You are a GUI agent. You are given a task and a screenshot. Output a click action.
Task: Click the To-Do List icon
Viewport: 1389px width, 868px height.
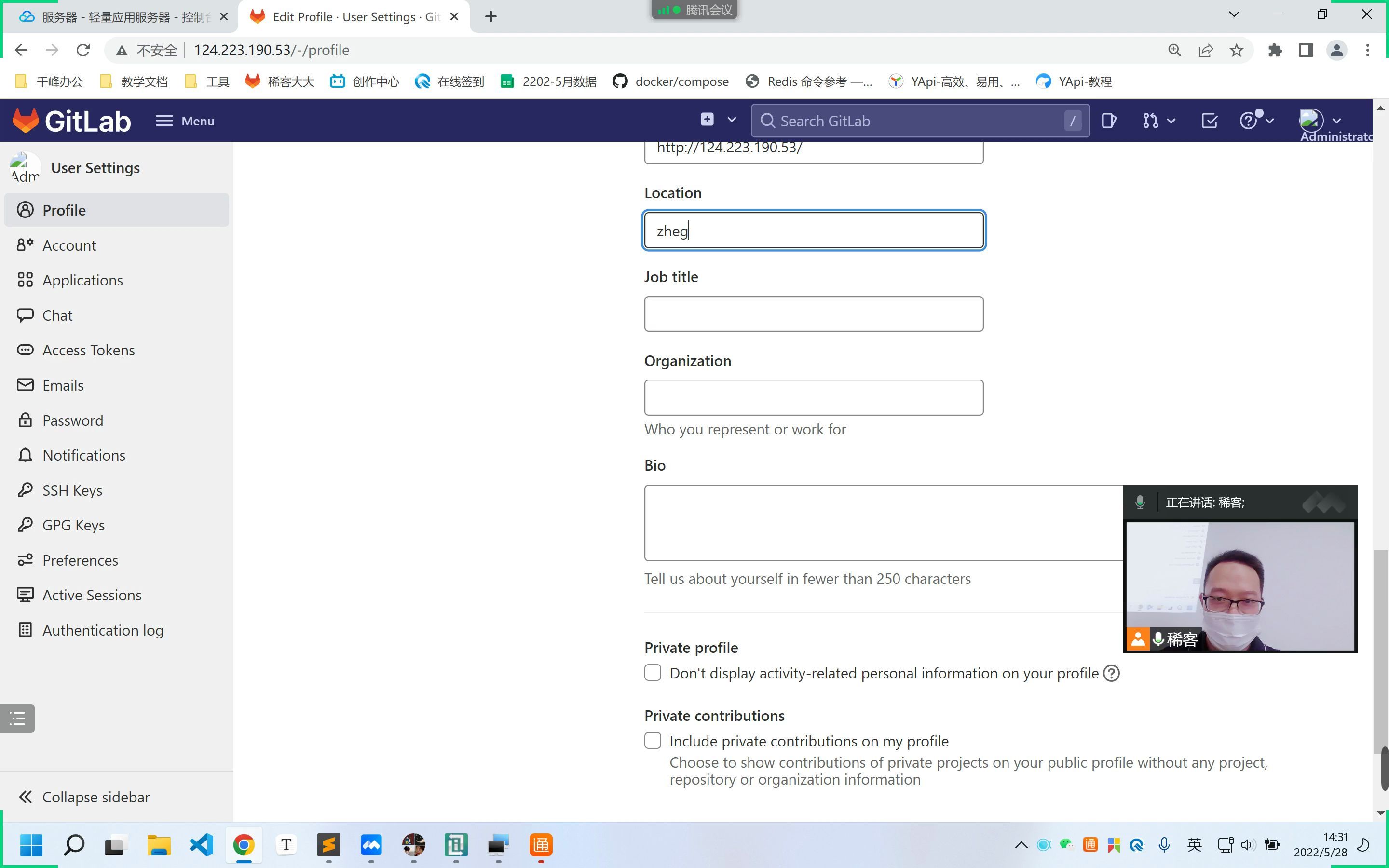tap(1209, 121)
